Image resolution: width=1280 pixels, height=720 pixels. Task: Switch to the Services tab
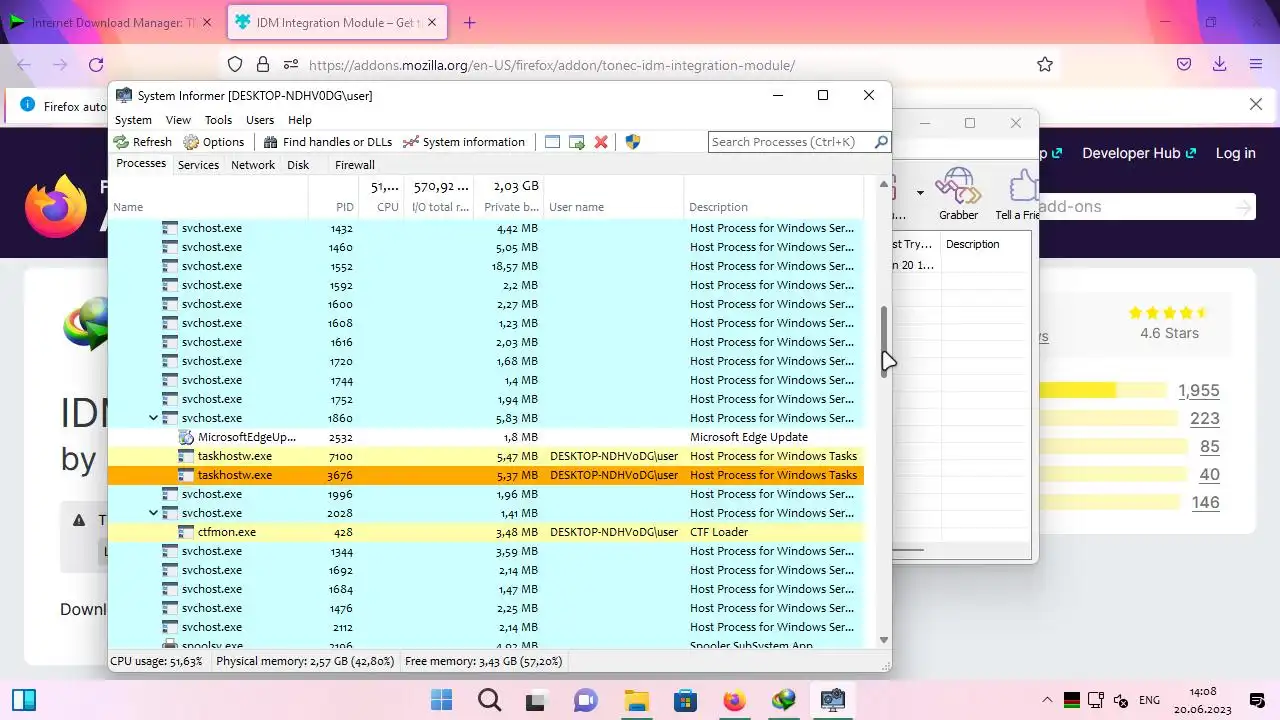[x=198, y=165]
